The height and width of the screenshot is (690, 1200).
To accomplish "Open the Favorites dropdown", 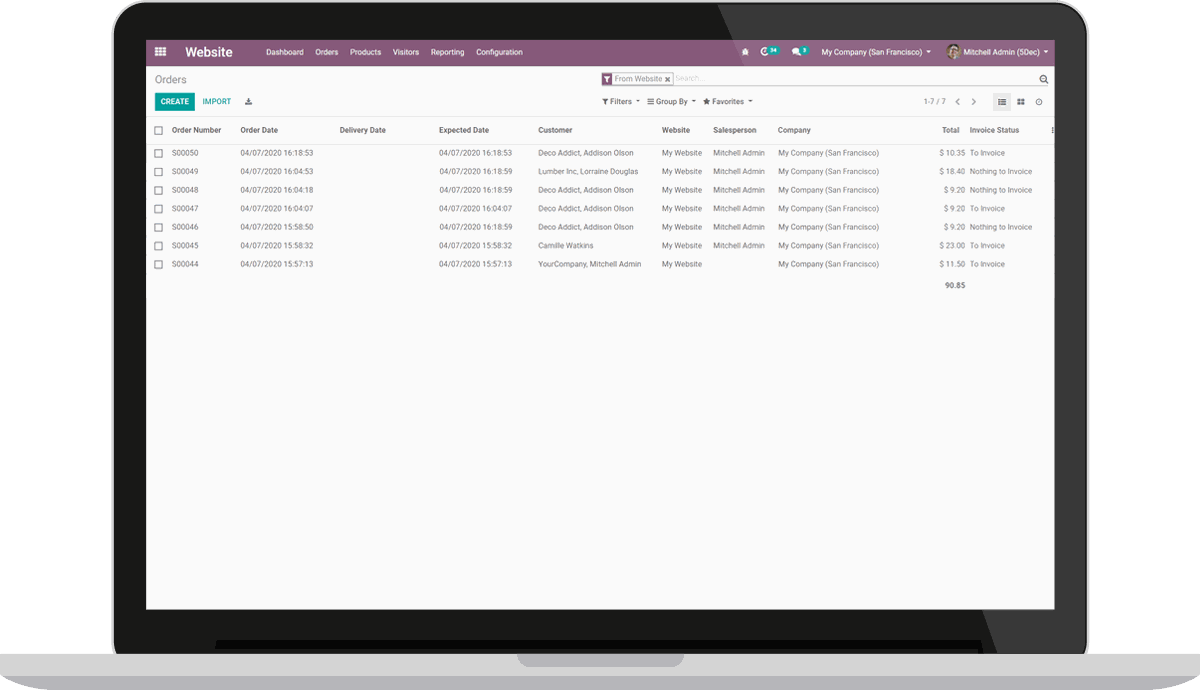I will point(725,101).
